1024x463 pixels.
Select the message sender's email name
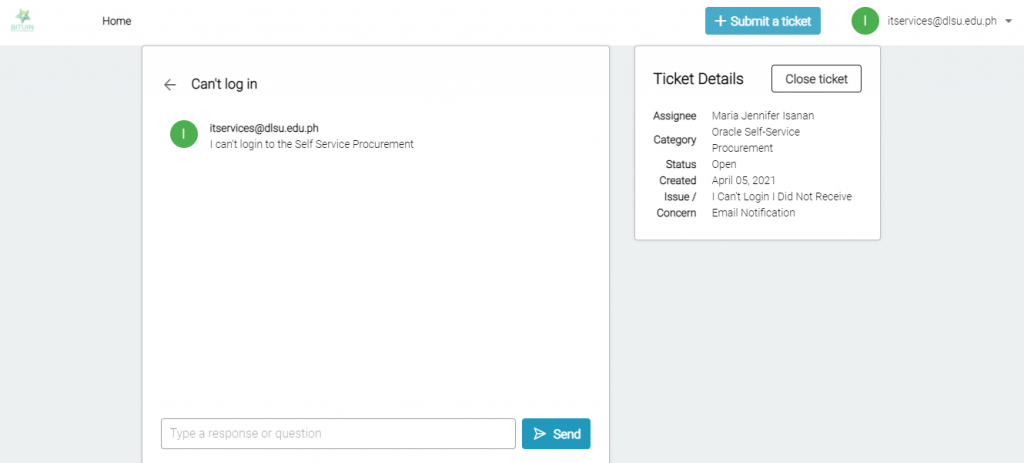264,128
